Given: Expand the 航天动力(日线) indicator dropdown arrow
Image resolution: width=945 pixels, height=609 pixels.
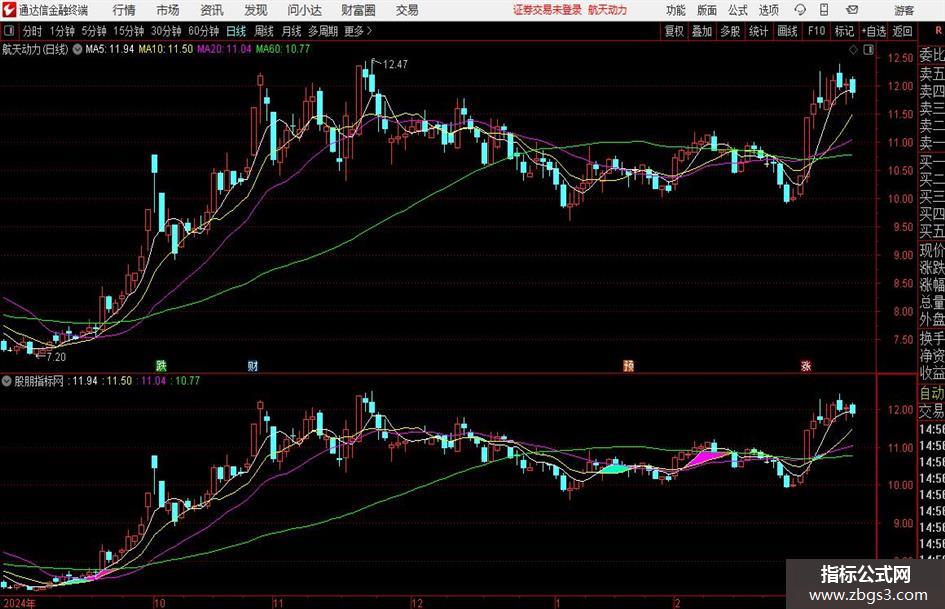Looking at the screenshot, I should tap(77, 49).
